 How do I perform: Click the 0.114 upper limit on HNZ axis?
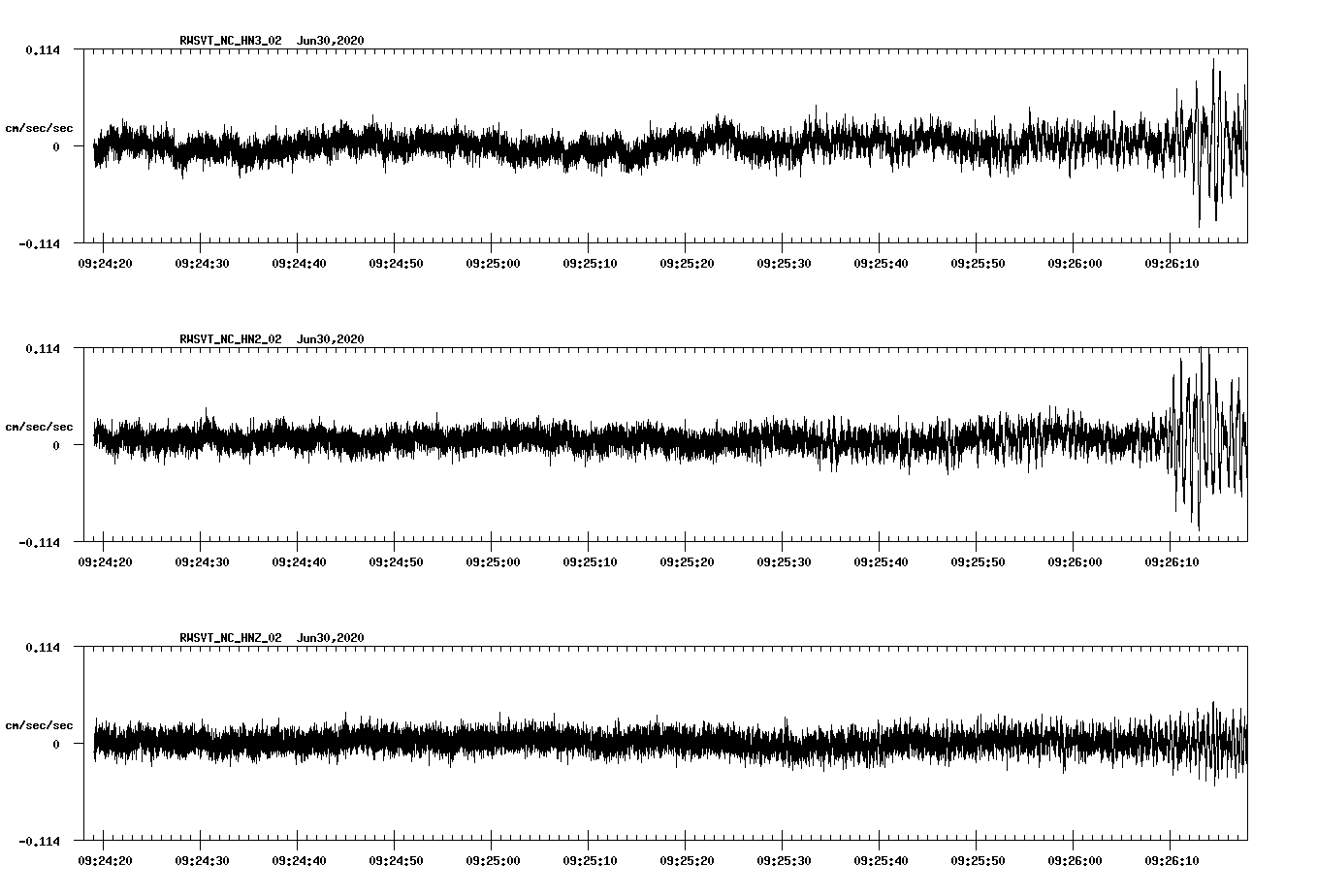point(43,647)
